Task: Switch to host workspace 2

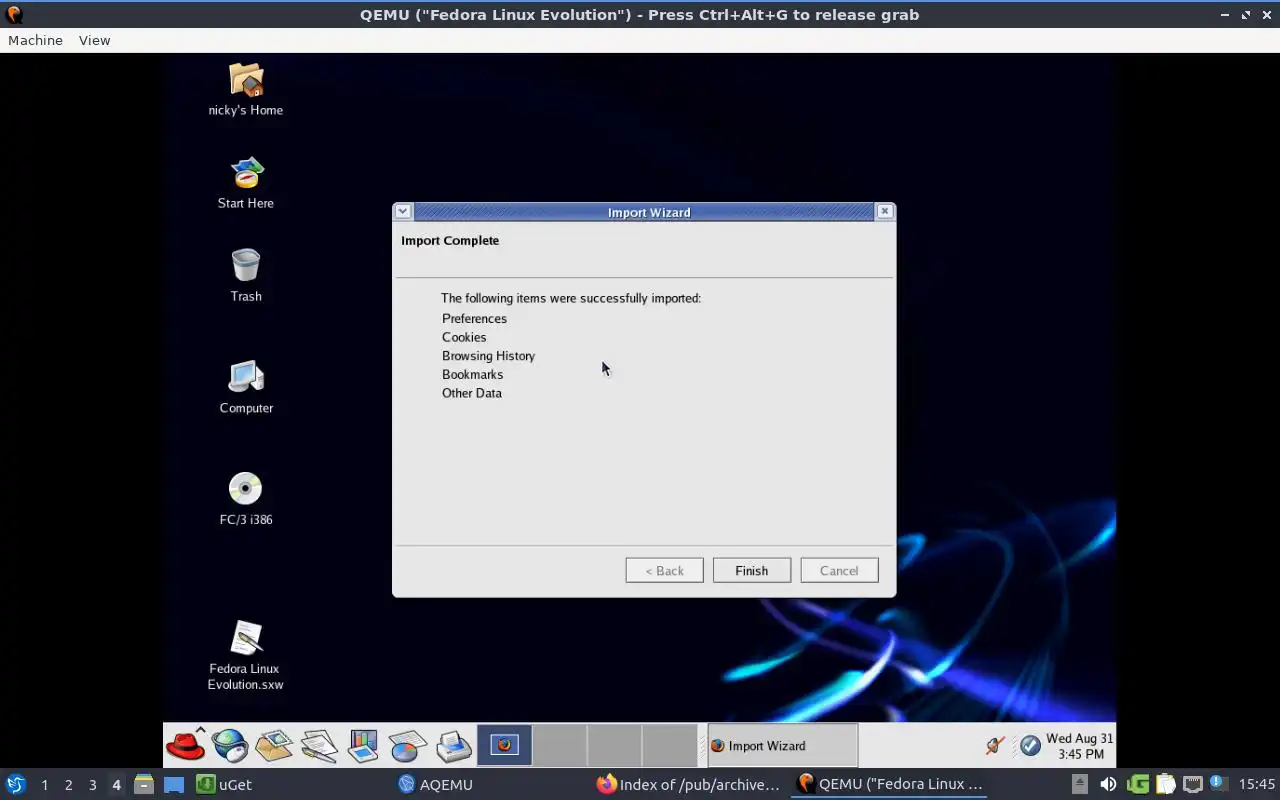Action: 68,785
